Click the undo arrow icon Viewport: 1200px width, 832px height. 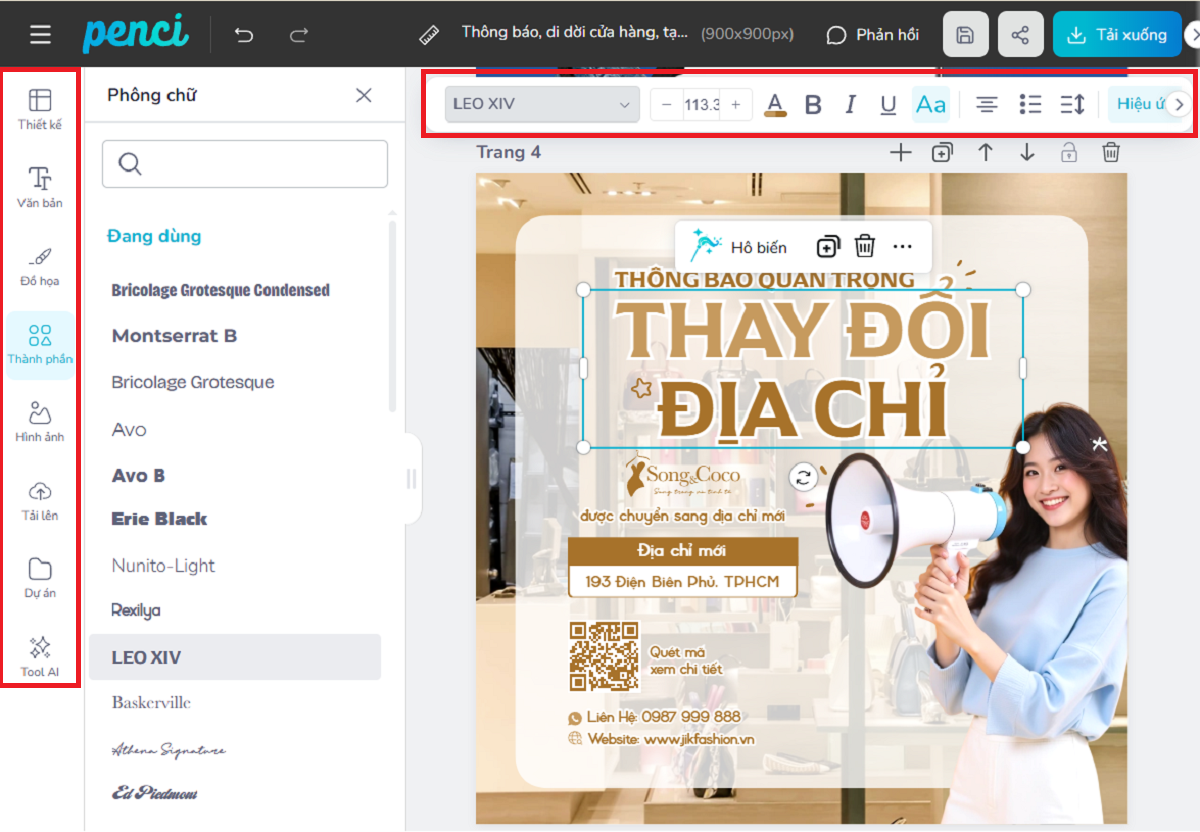[244, 35]
